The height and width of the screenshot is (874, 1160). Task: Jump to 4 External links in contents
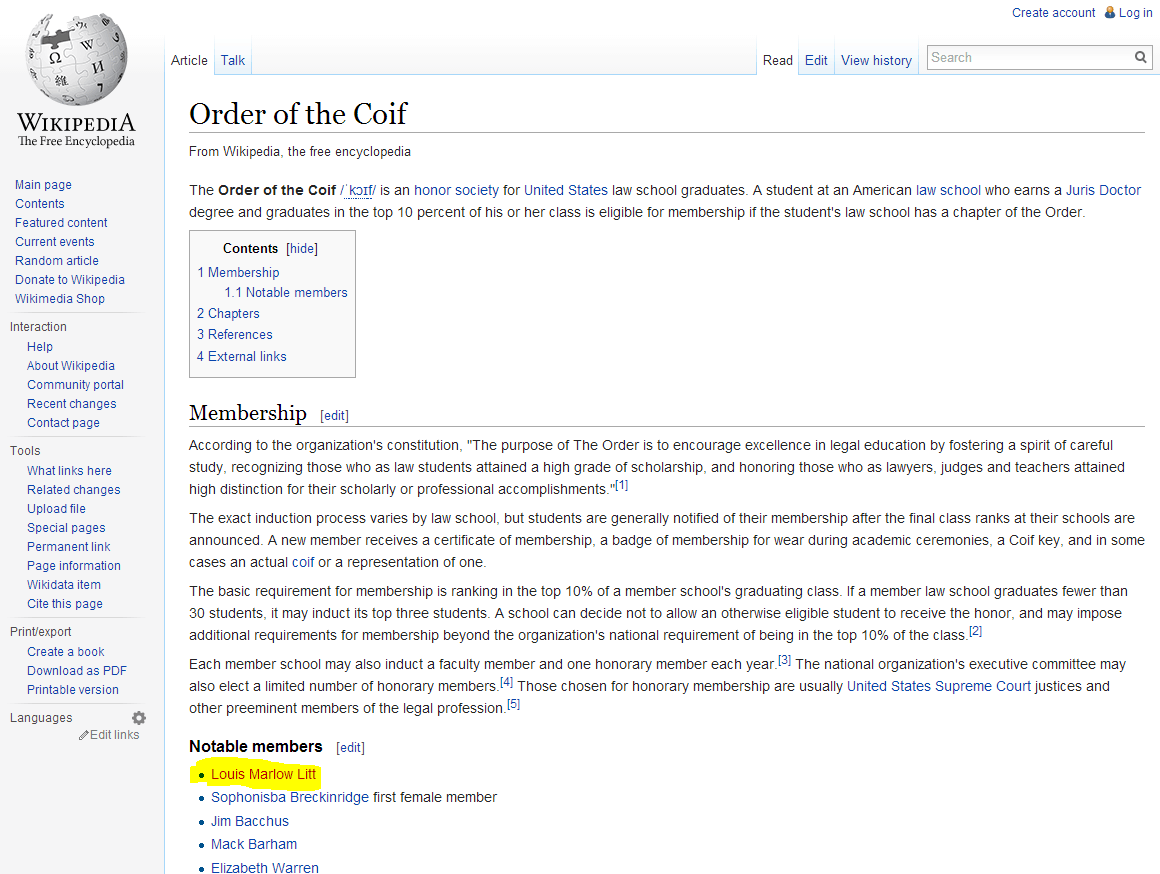pyautogui.click(x=241, y=357)
